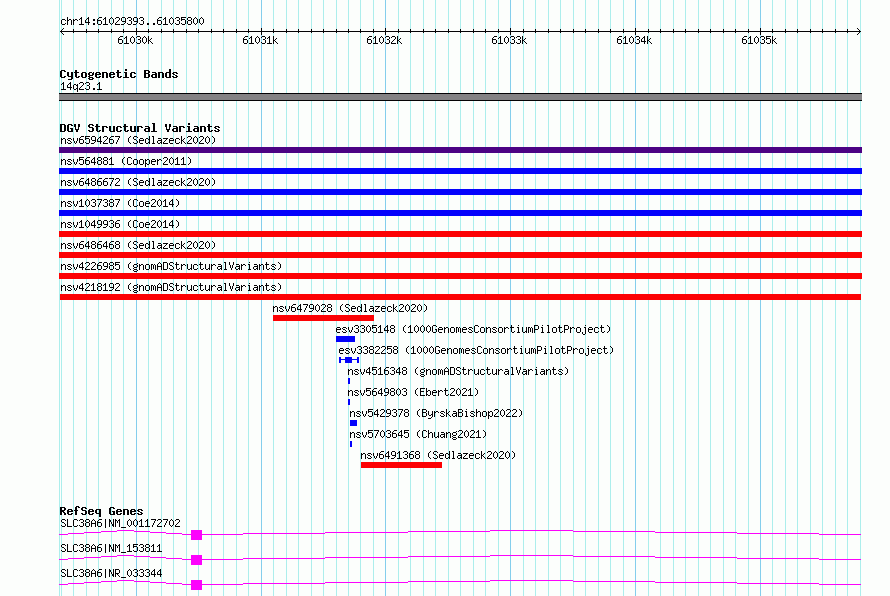
Task: Click the nsv4516348 (gnomADStructuralVariants) label
Action: click(x=458, y=371)
